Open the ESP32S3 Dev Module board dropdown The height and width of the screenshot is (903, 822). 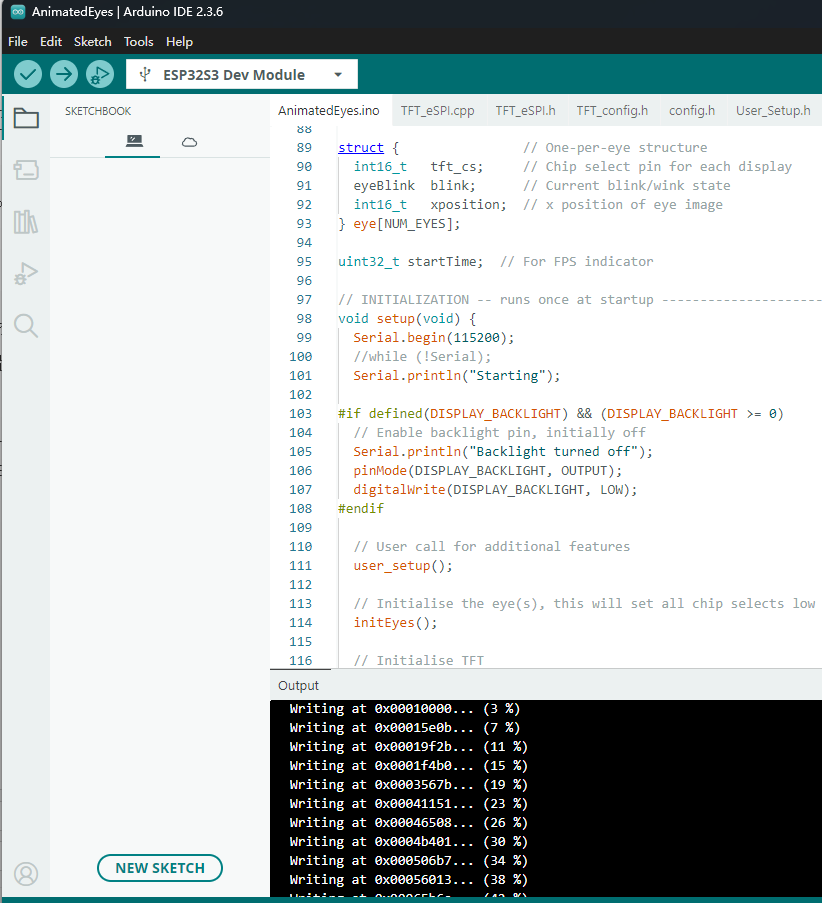242,74
